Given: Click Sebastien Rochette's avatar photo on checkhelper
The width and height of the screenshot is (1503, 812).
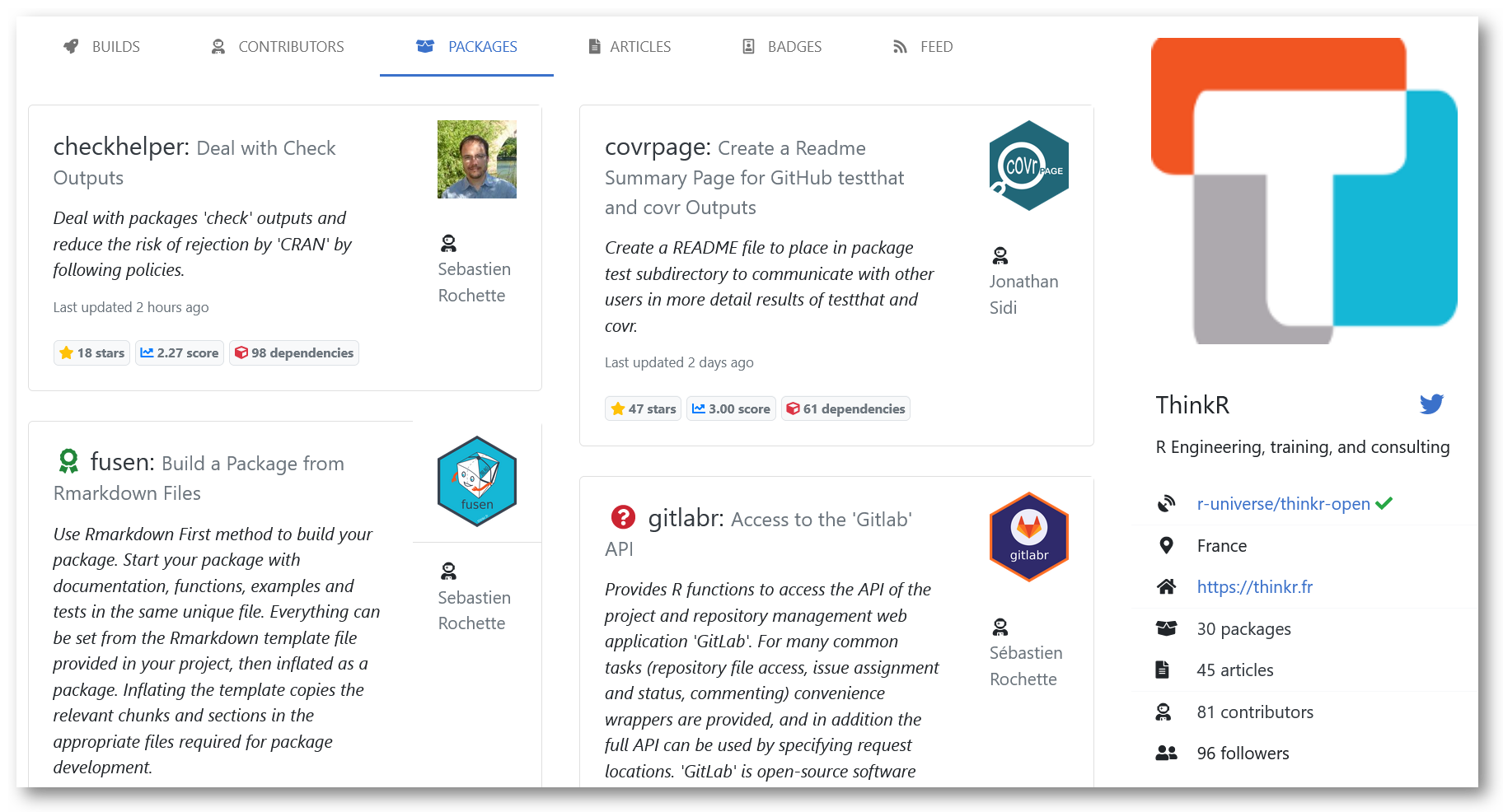Looking at the screenshot, I should coord(476,159).
